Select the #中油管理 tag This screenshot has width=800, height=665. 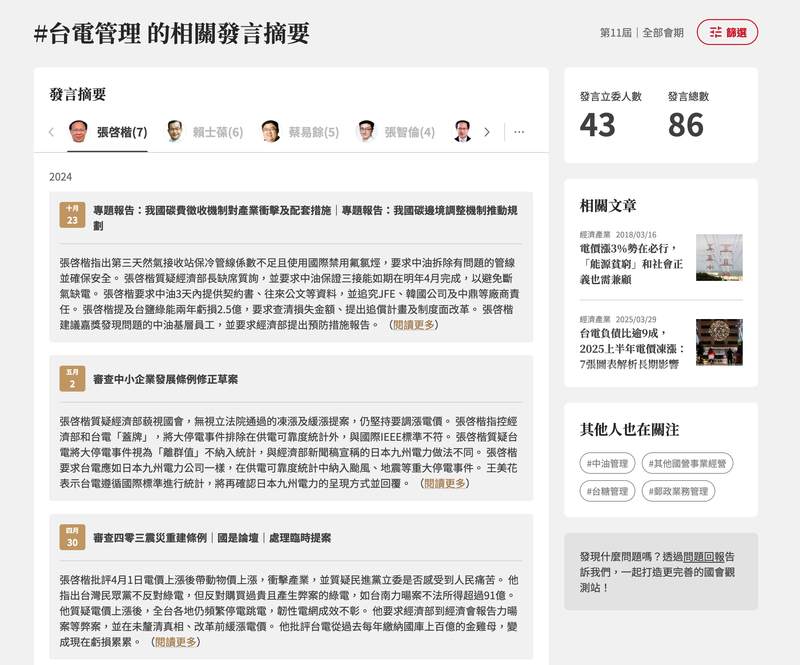(607, 463)
